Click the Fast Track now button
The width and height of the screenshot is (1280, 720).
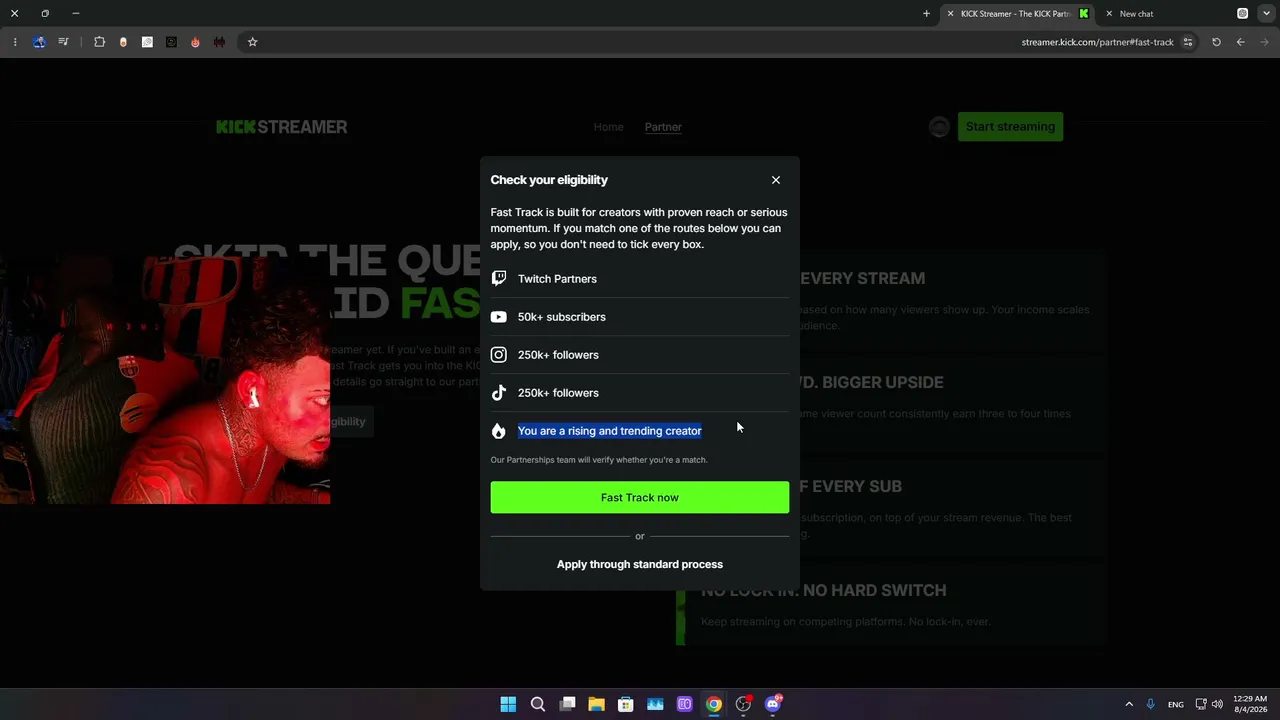pyautogui.click(x=640, y=498)
